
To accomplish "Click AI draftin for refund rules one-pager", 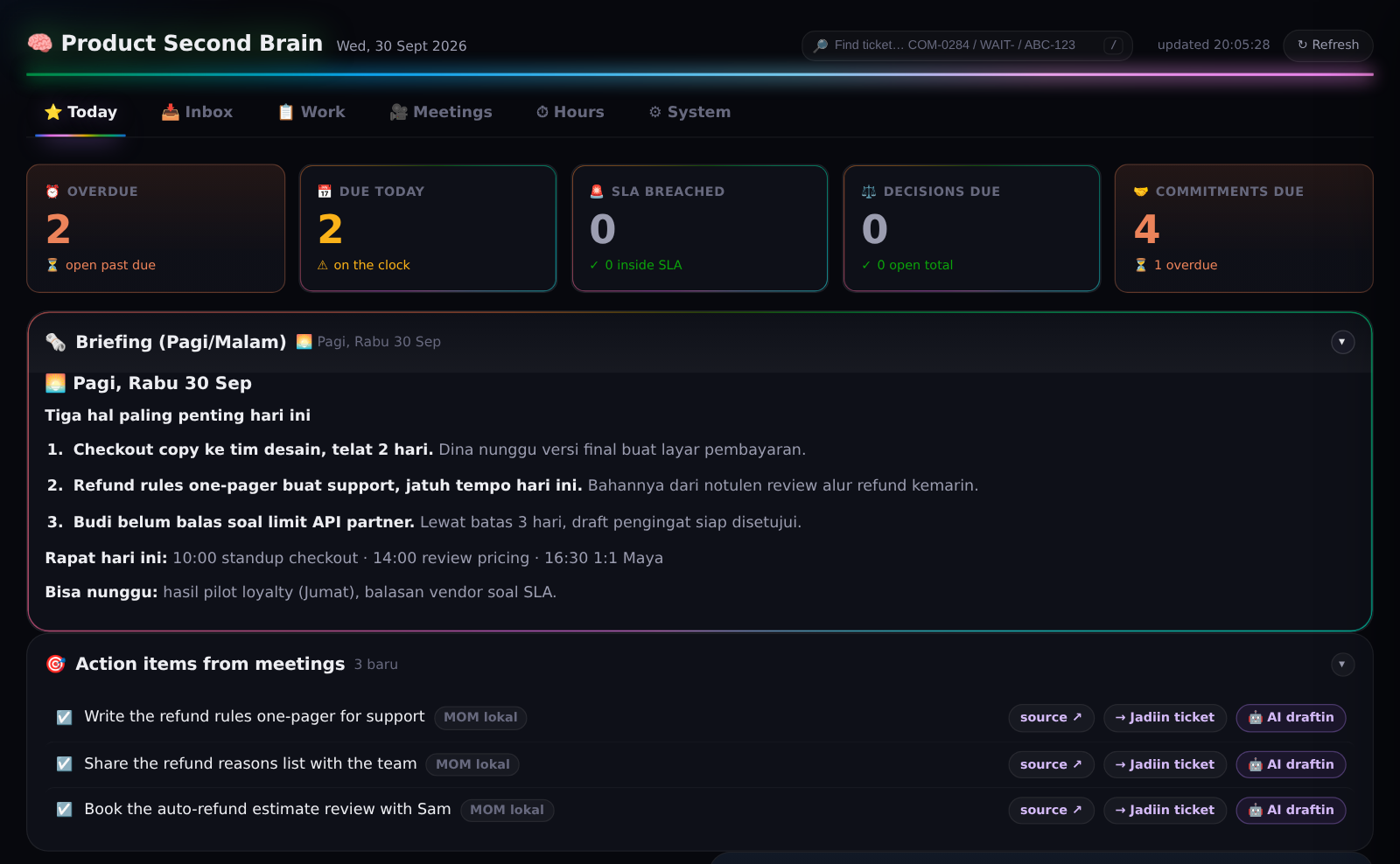I will click(x=1291, y=718).
